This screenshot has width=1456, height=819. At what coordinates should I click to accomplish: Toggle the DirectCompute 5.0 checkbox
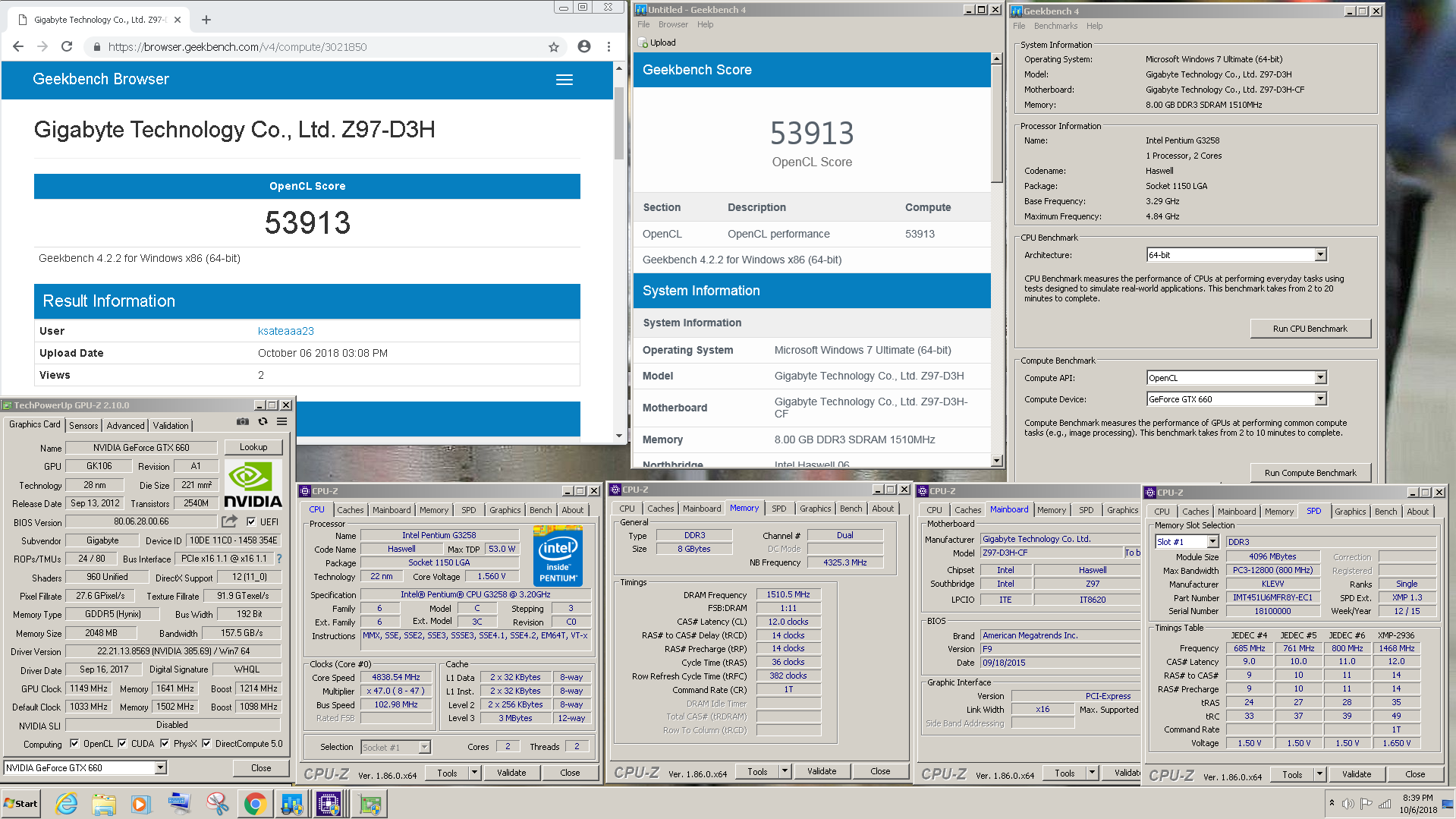coord(206,744)
